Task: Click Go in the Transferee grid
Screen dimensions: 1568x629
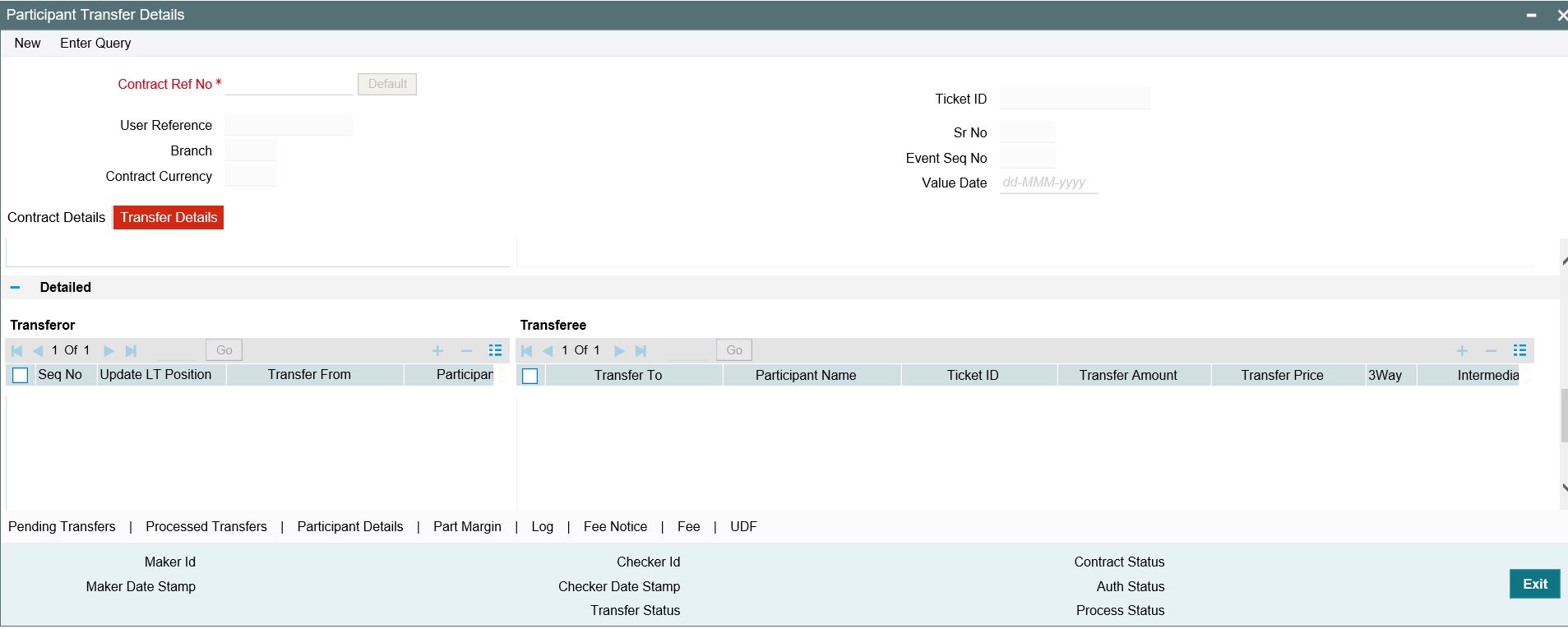Action: coord(734,350)
